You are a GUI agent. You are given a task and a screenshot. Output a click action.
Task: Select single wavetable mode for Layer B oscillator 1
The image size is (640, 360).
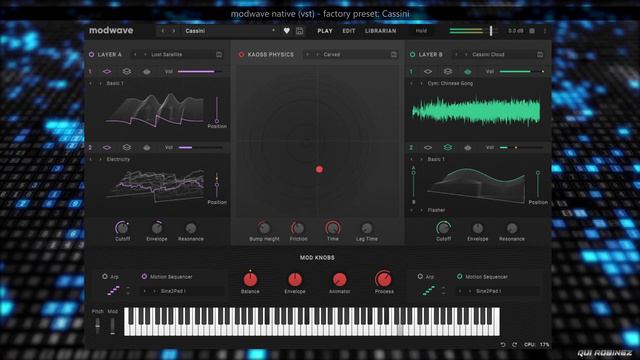pos(428,71)
